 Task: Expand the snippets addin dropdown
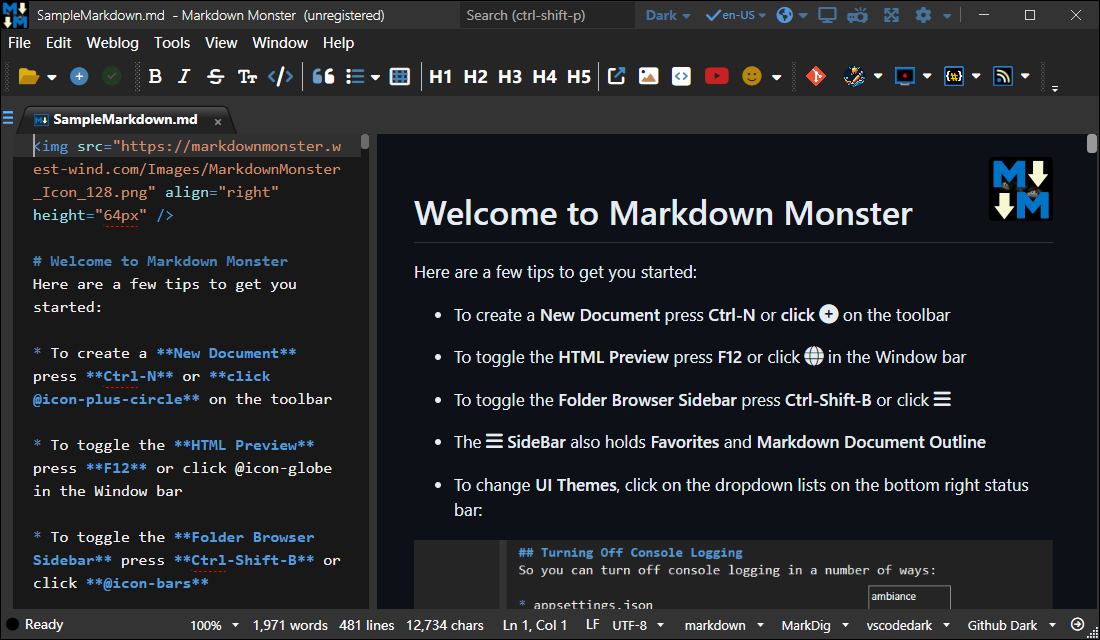977,76
